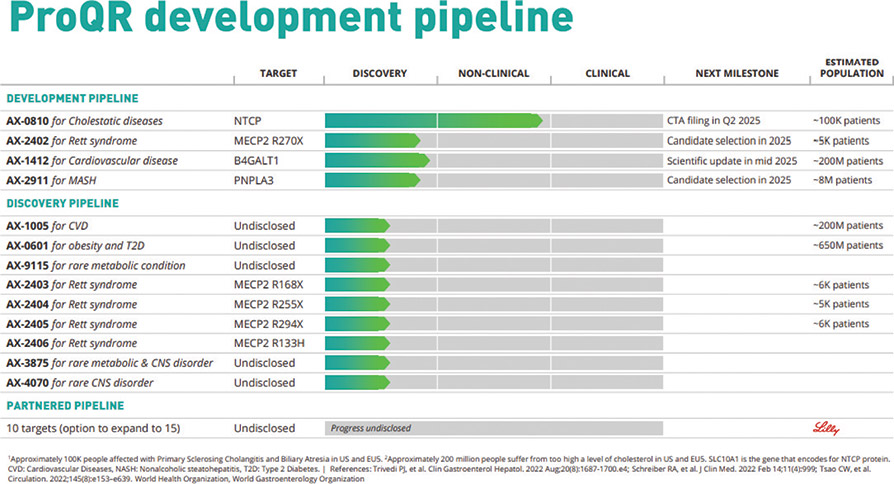
Task: Click the NTCP target cell
Action: 247,121
